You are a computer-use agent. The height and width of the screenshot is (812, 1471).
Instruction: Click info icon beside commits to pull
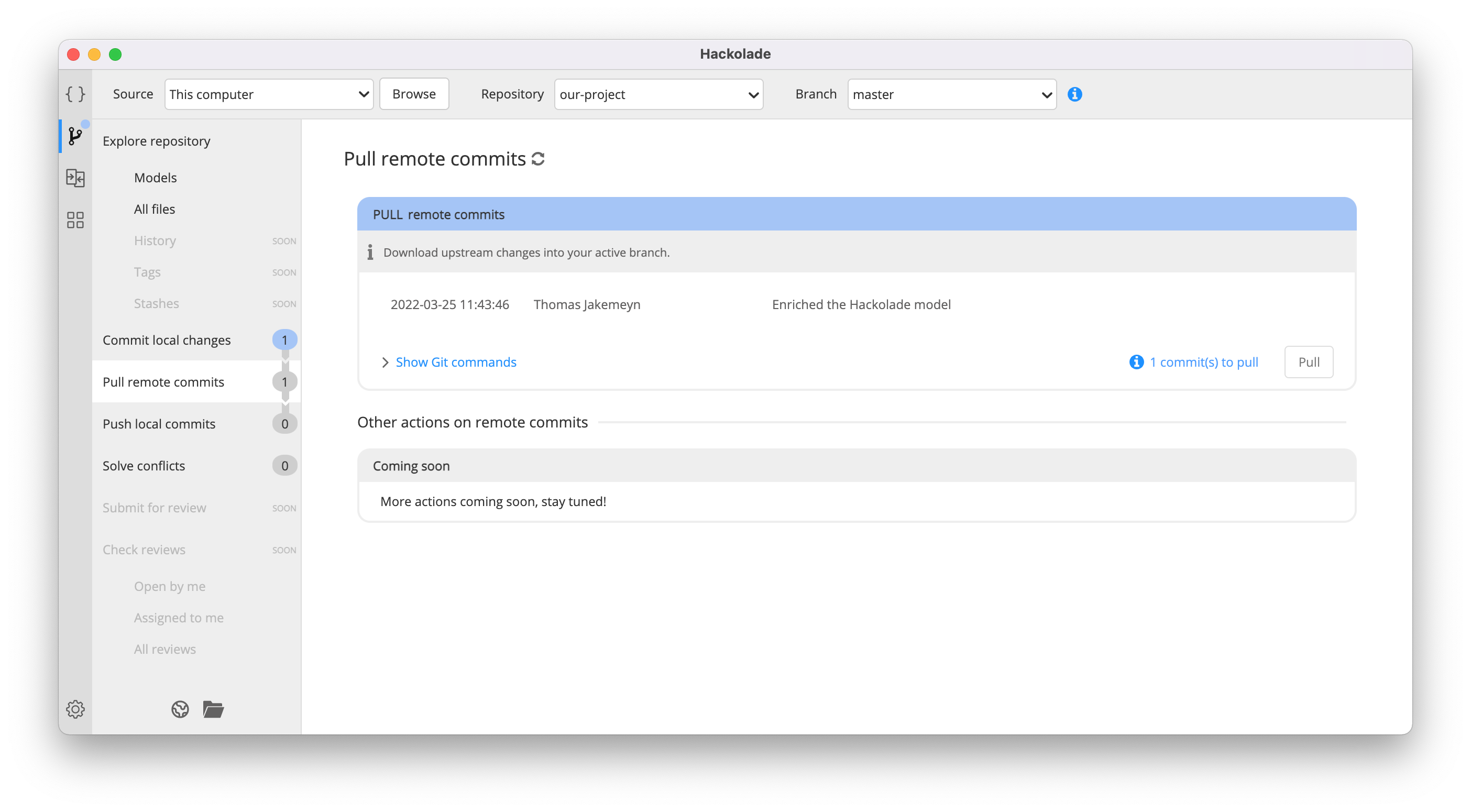click(x=1136, y=362)
